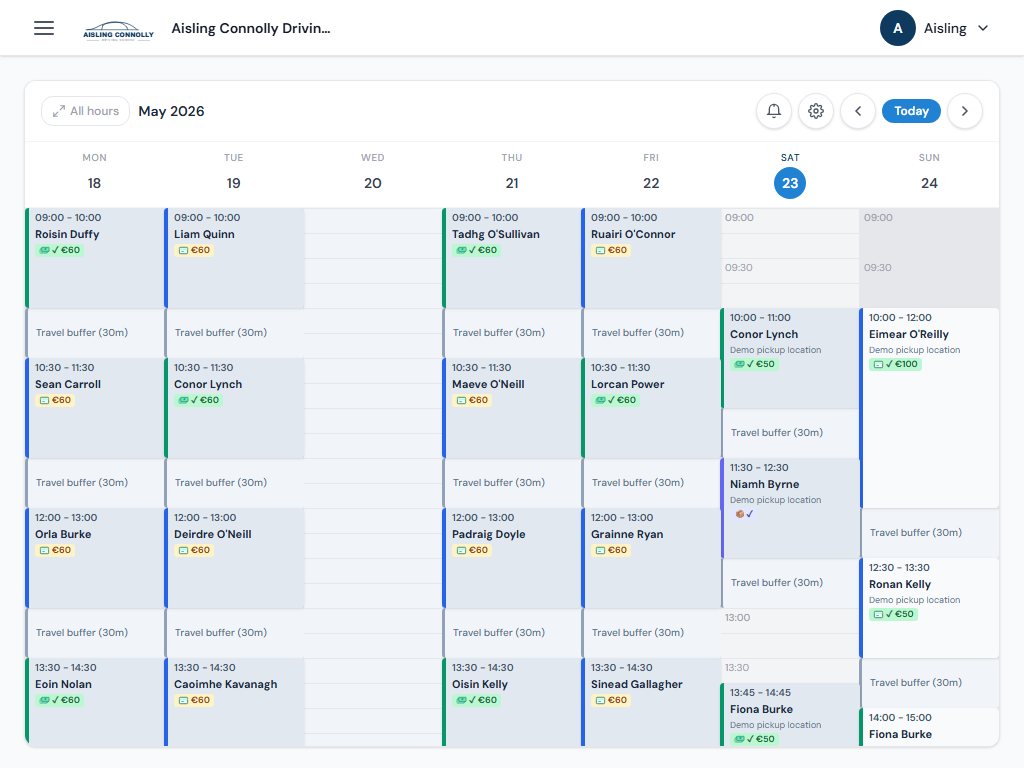This screenshot has width=1024, height=768.
Task: Open Sinead Gallagher lesson
Action: 650,702
